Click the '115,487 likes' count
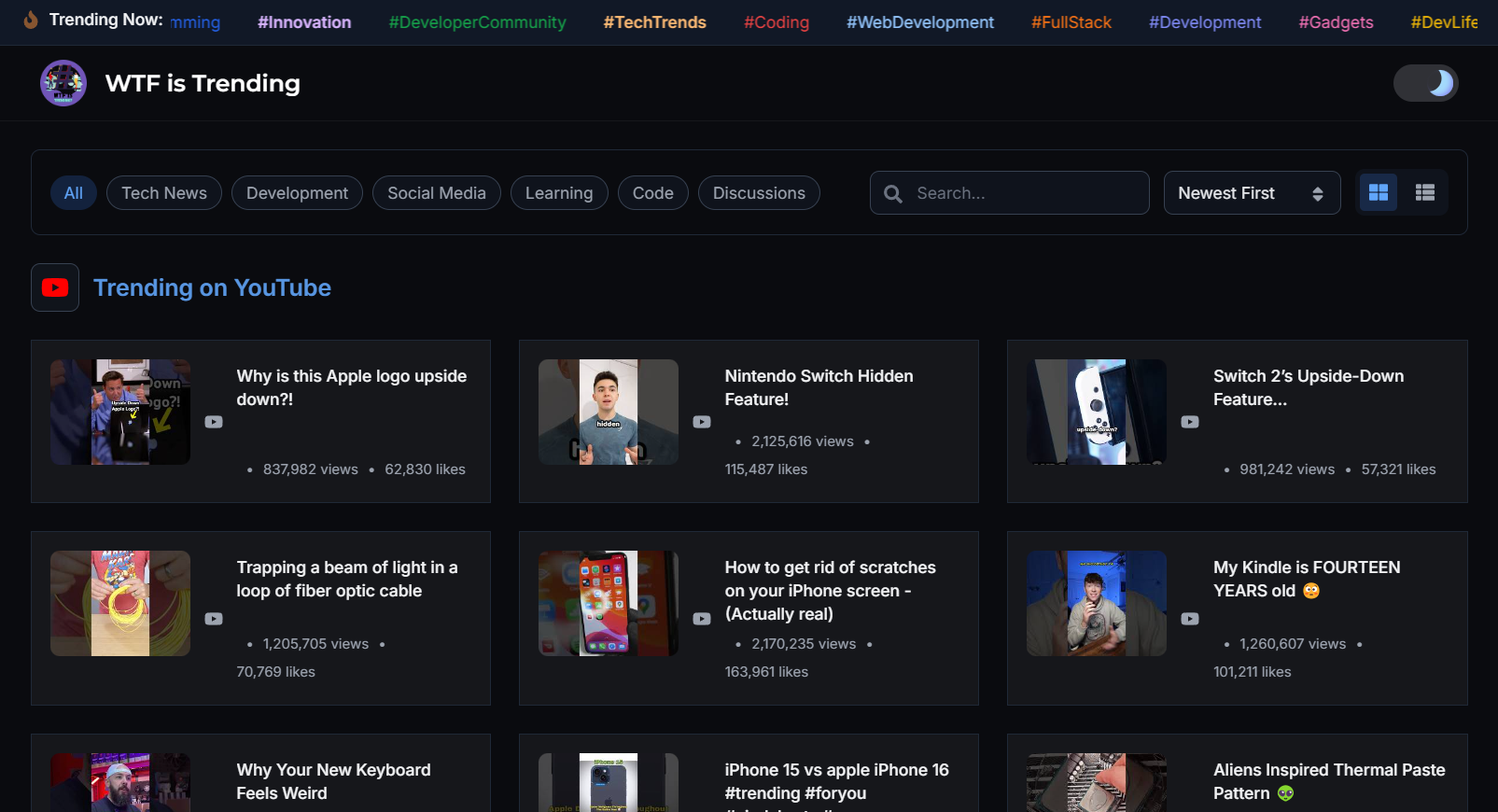This screenshot has height=812, width=1498. coord(766,469)
